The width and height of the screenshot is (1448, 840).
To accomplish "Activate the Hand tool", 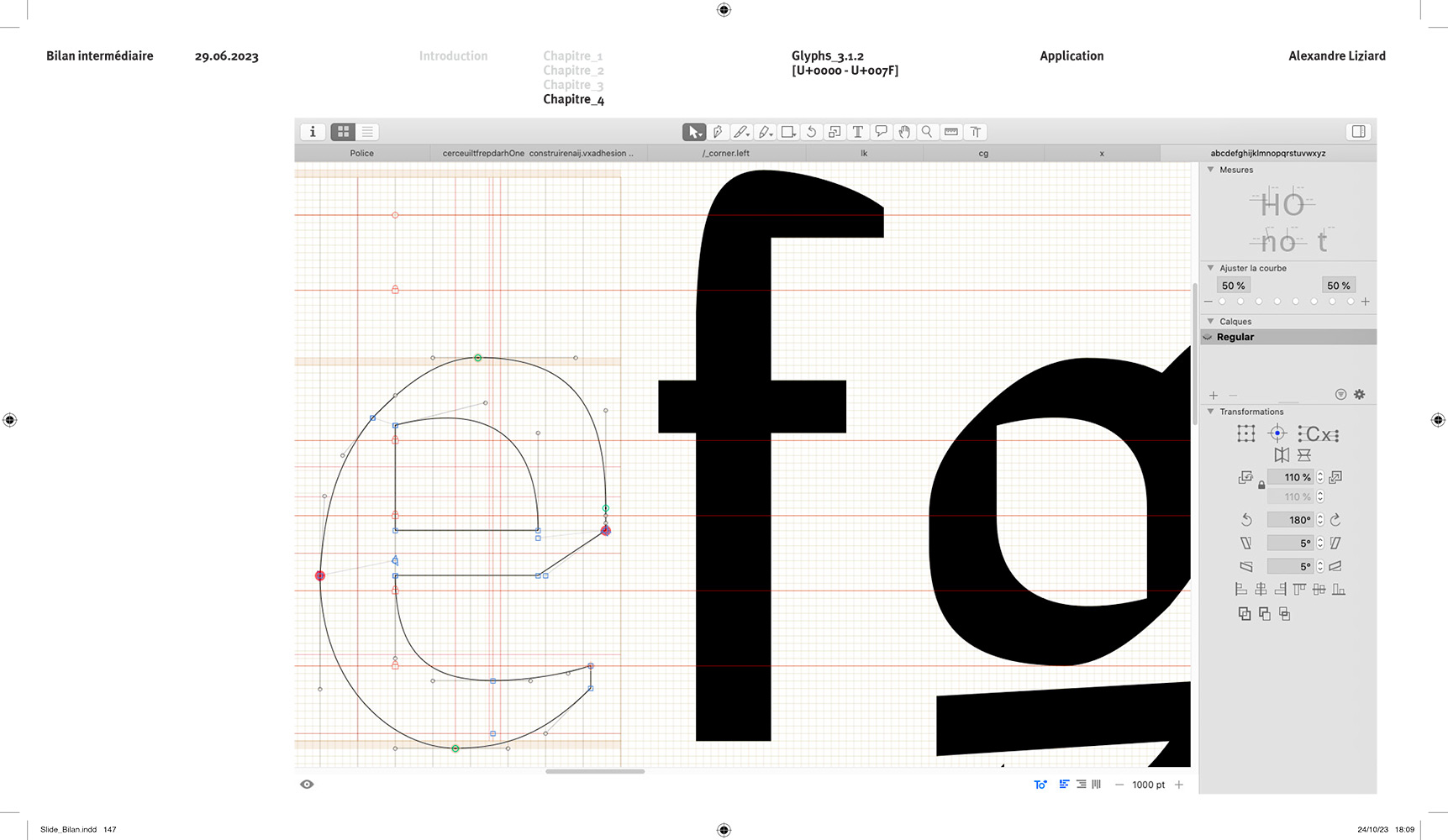I will pos(904,132).
